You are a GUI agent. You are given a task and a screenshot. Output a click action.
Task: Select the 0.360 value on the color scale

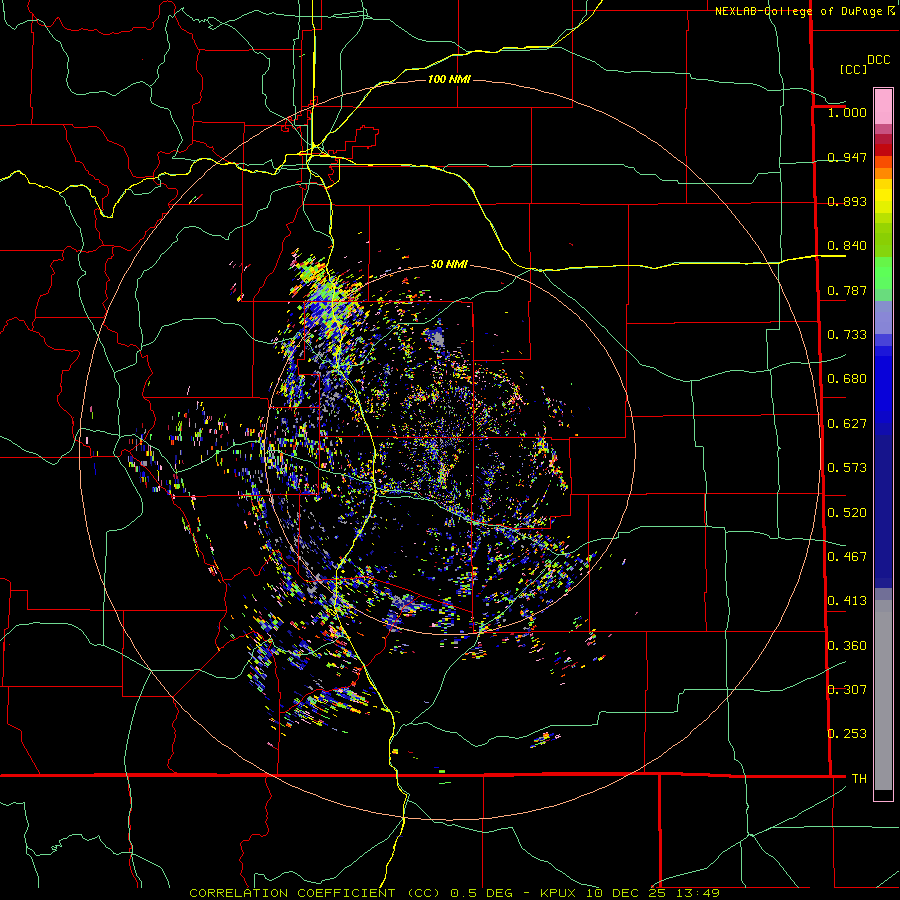coord(847,646)
